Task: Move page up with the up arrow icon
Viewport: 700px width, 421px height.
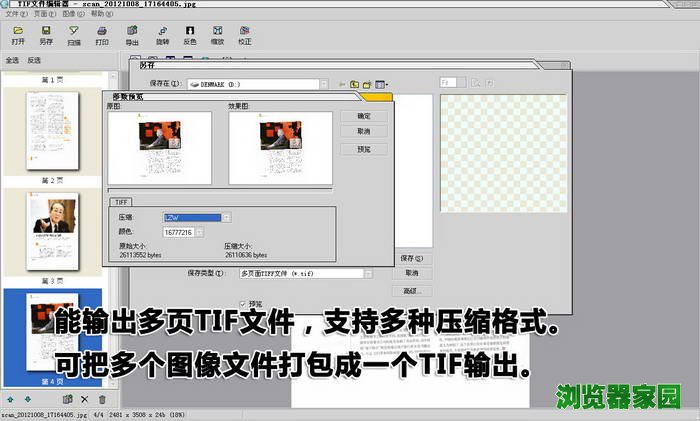Action: 11,400
